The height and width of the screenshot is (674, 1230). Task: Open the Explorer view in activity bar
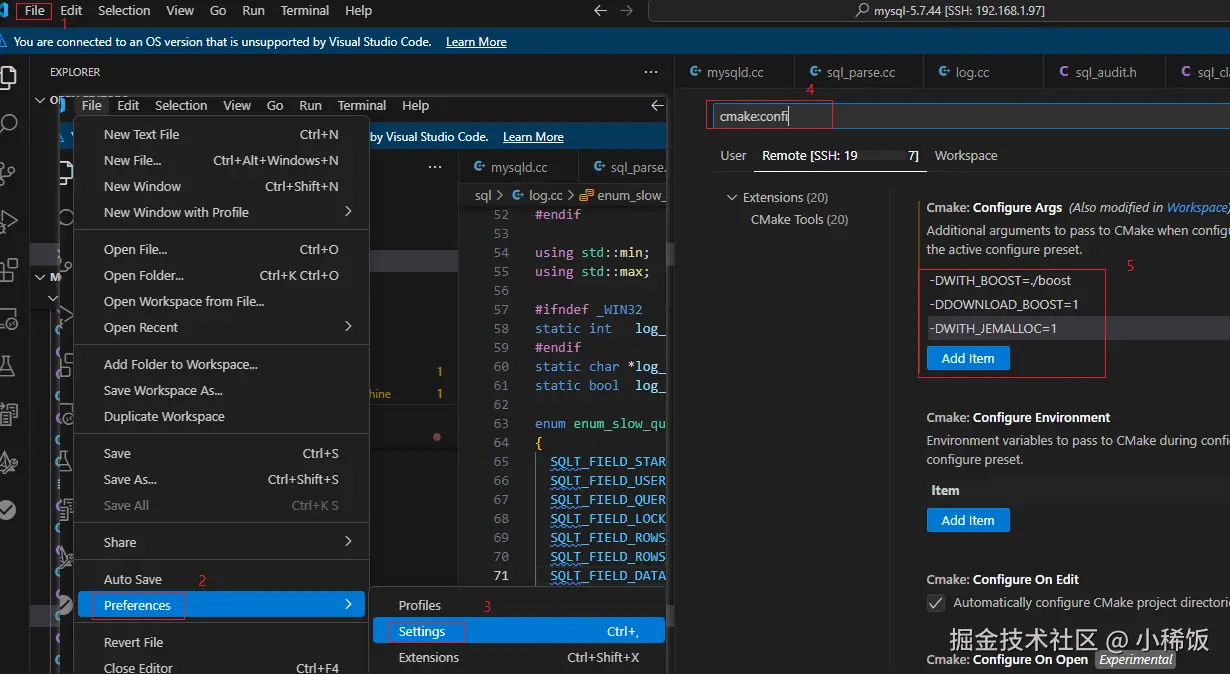9,77
